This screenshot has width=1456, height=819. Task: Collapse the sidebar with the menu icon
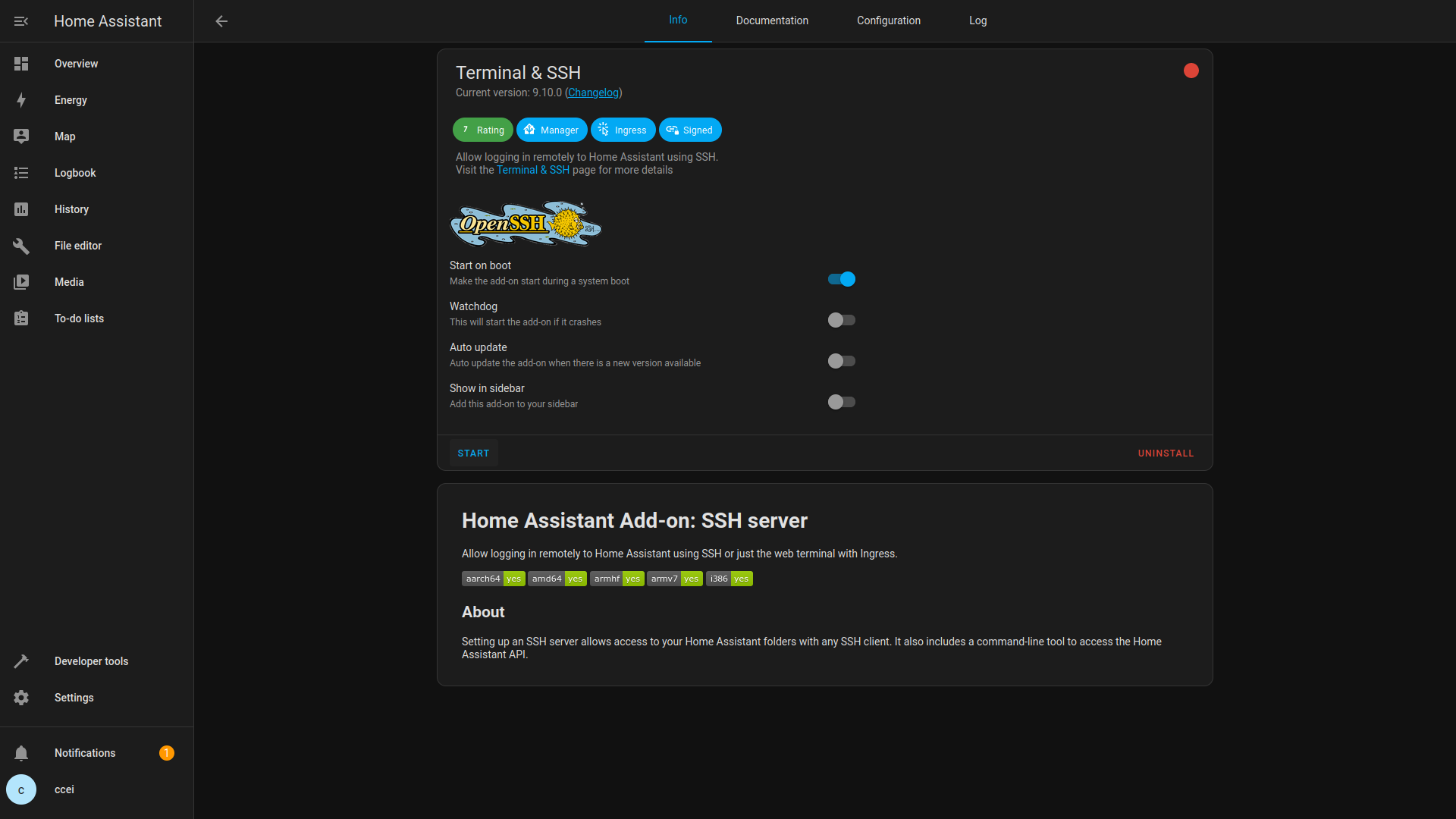[x=21, y=21]
